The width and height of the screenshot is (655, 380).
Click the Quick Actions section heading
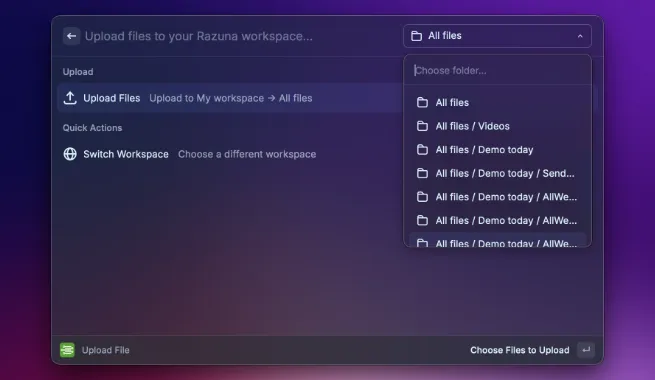point(92,128)
